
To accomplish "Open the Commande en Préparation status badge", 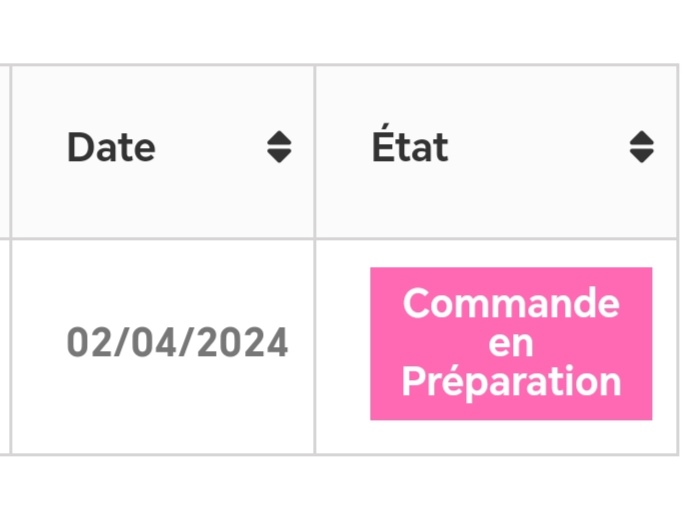I will pyautogui.click(x=511, y=343).
